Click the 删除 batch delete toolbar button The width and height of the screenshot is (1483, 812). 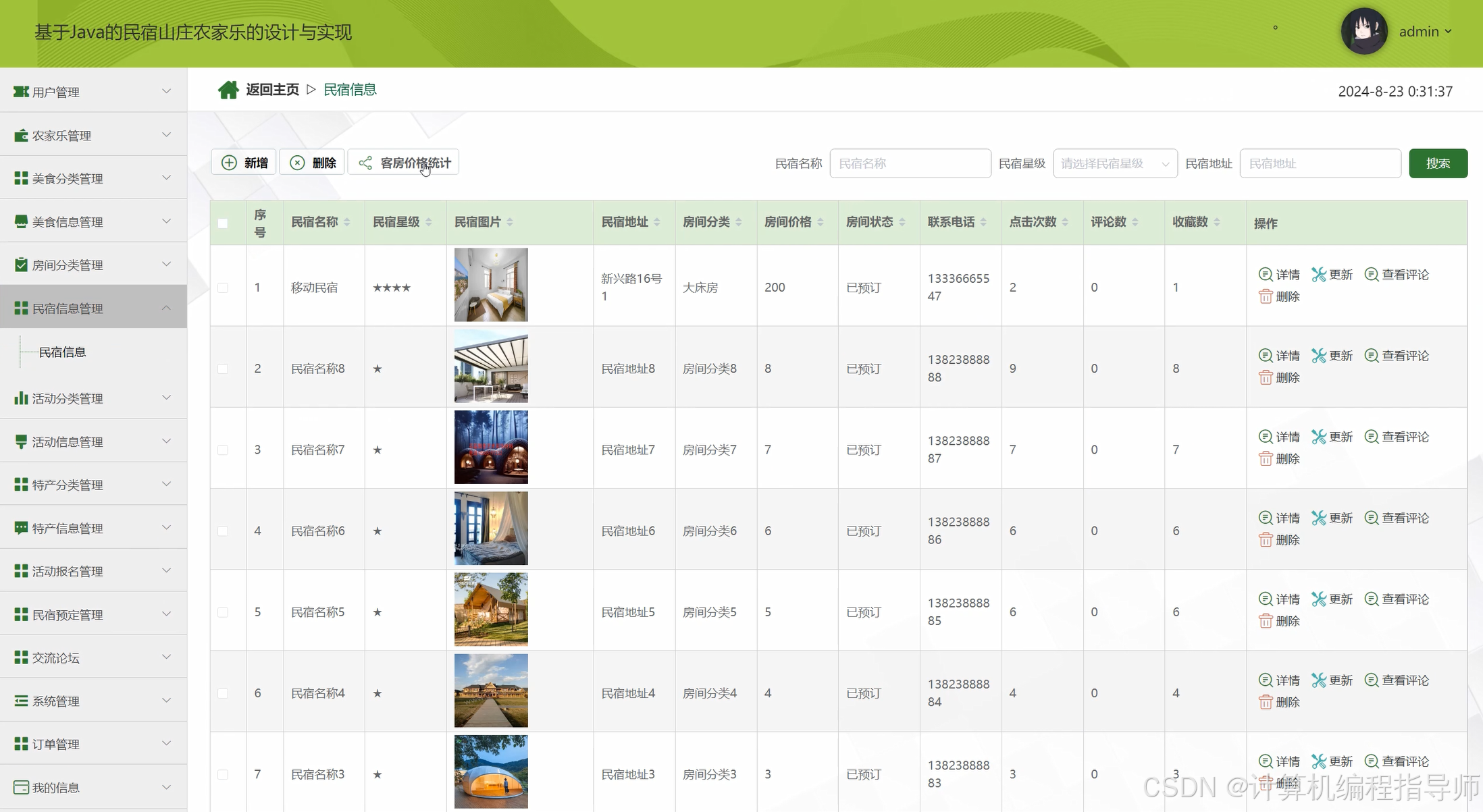coord(313,163)
